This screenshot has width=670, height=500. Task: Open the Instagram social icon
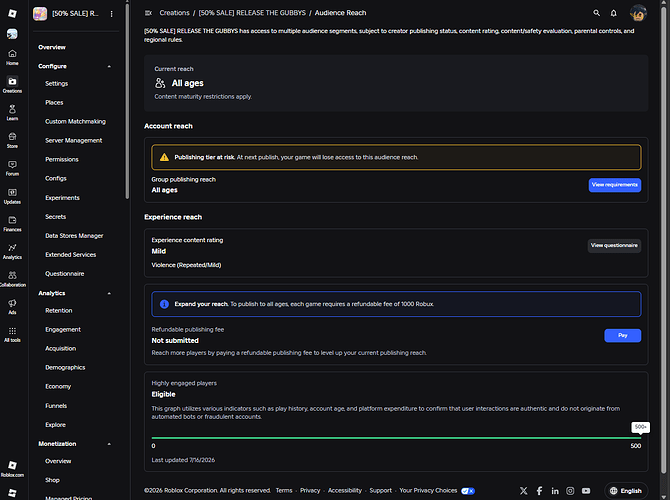(570, 491)
